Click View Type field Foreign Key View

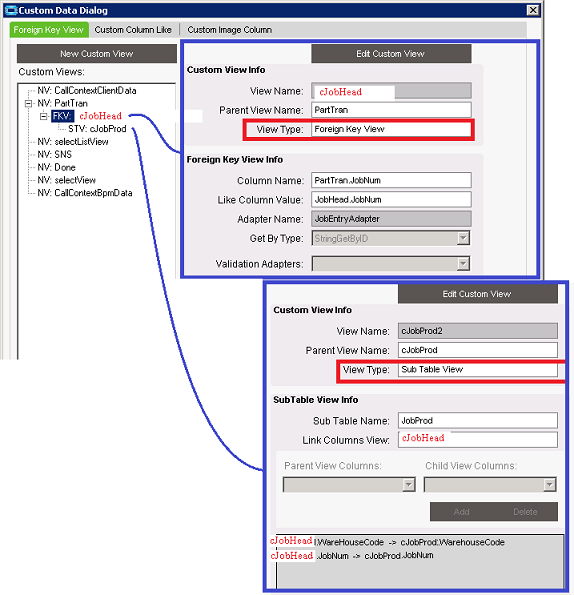tap(392, 129)
